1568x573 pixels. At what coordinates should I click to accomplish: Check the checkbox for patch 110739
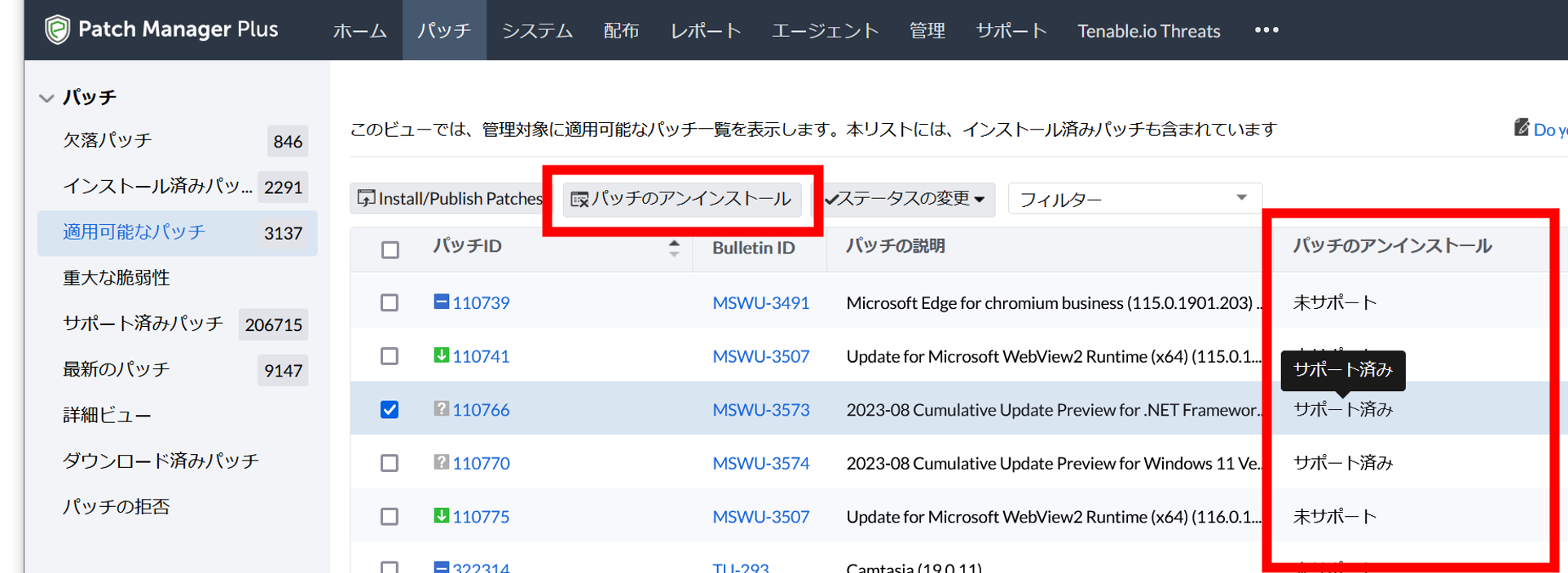[390, 302]
